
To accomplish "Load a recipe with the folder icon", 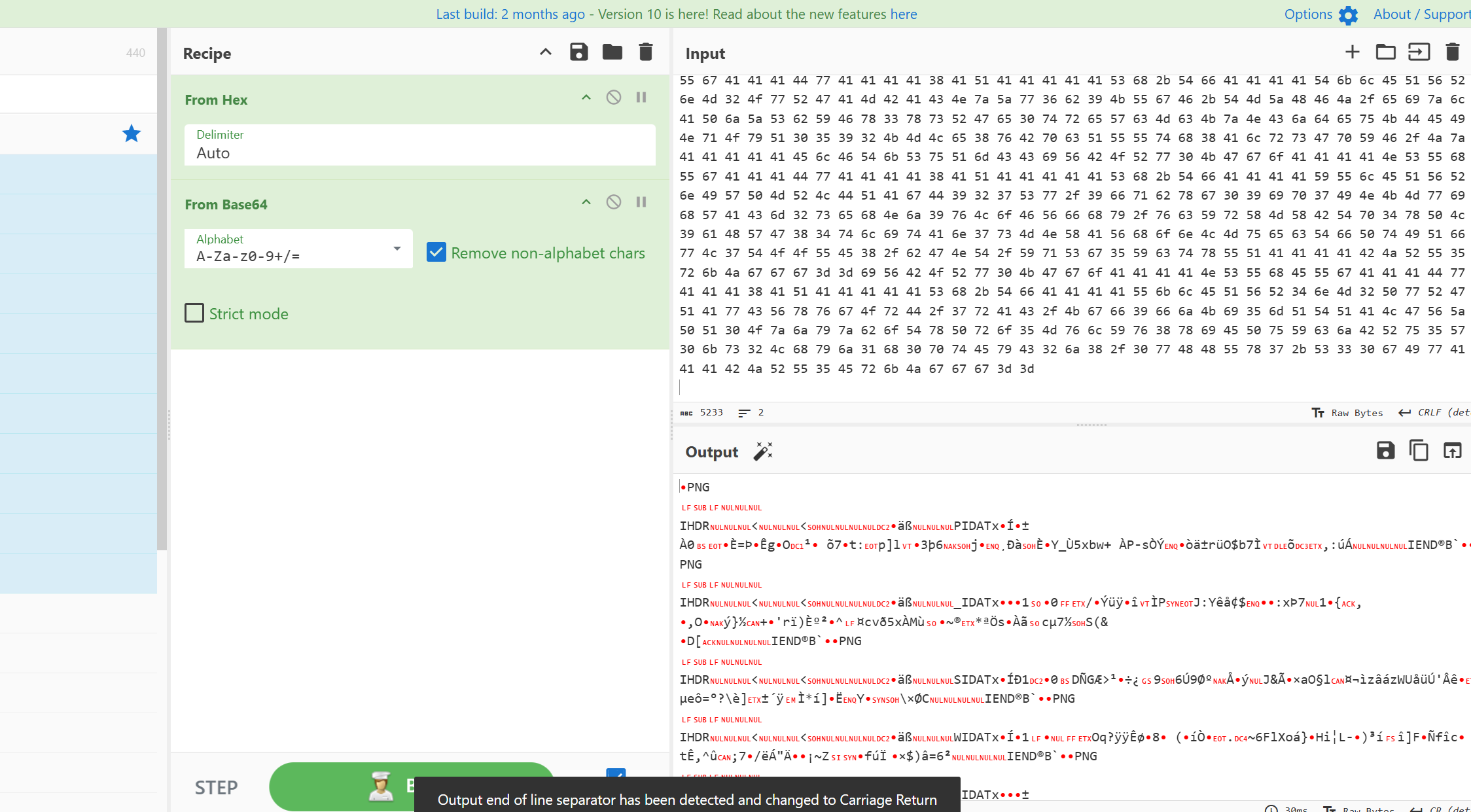I will click(612, 52).
